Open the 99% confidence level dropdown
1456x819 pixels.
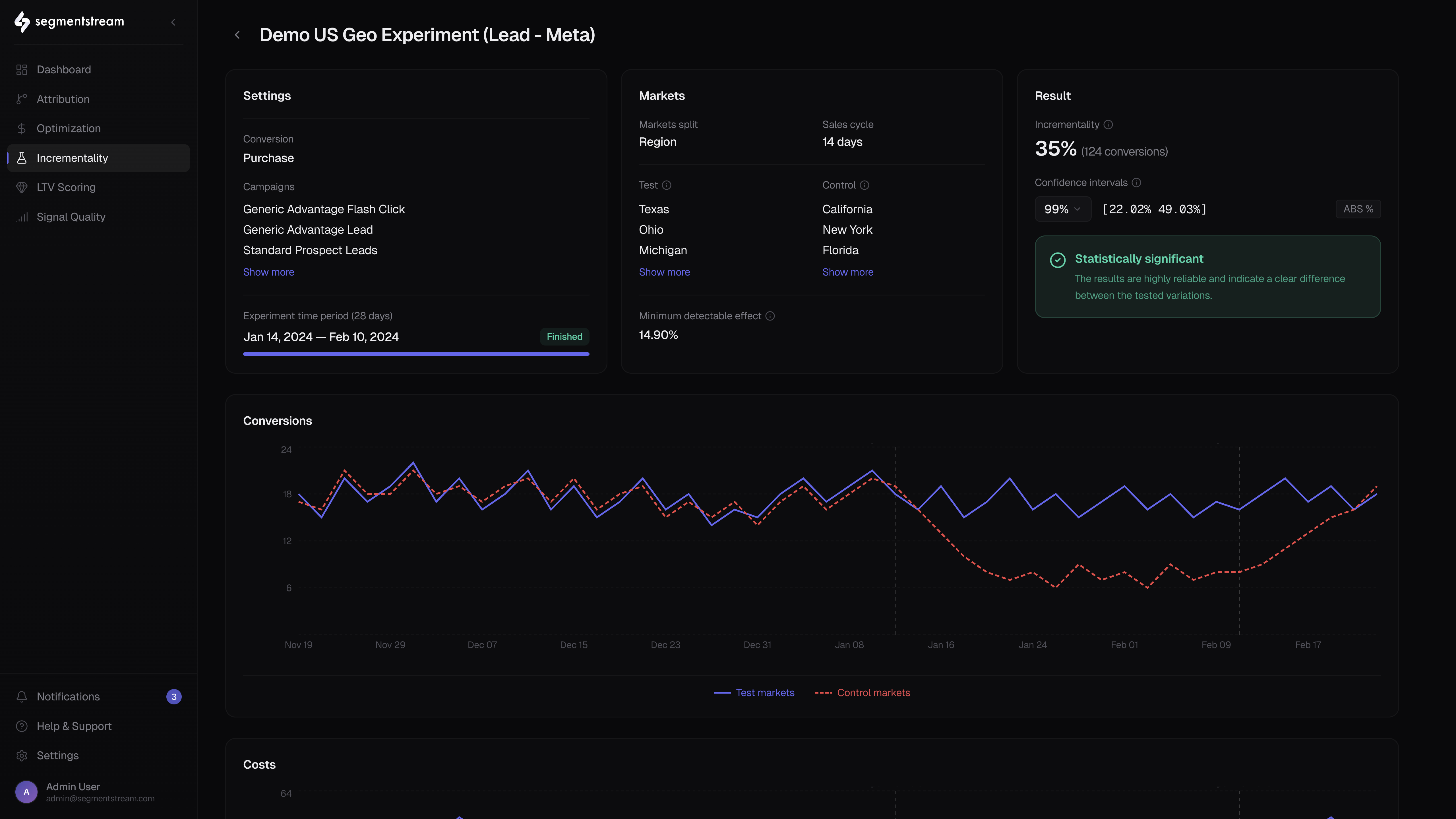(1063, 209)
